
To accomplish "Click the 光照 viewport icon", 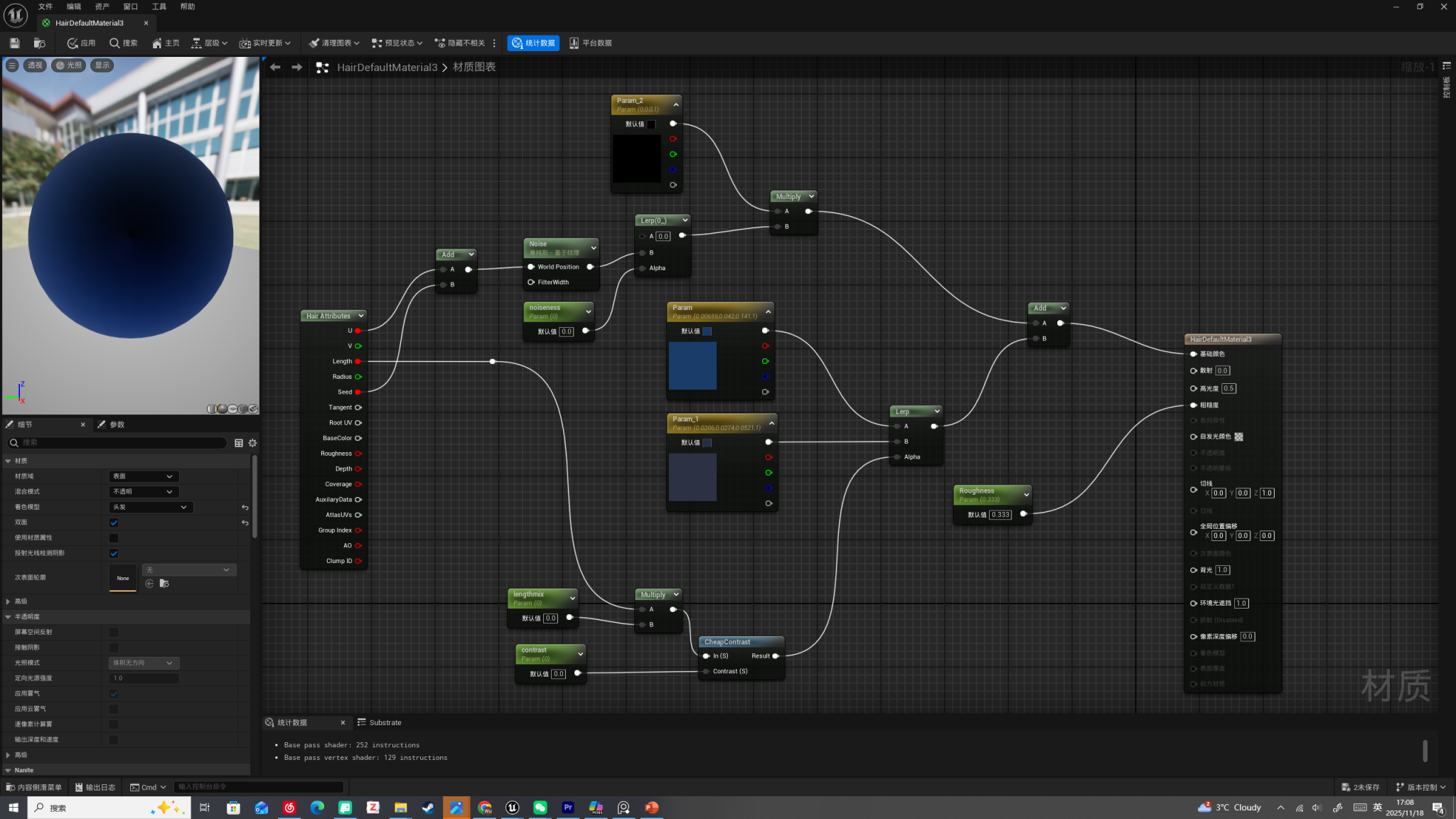I will 70,65.
